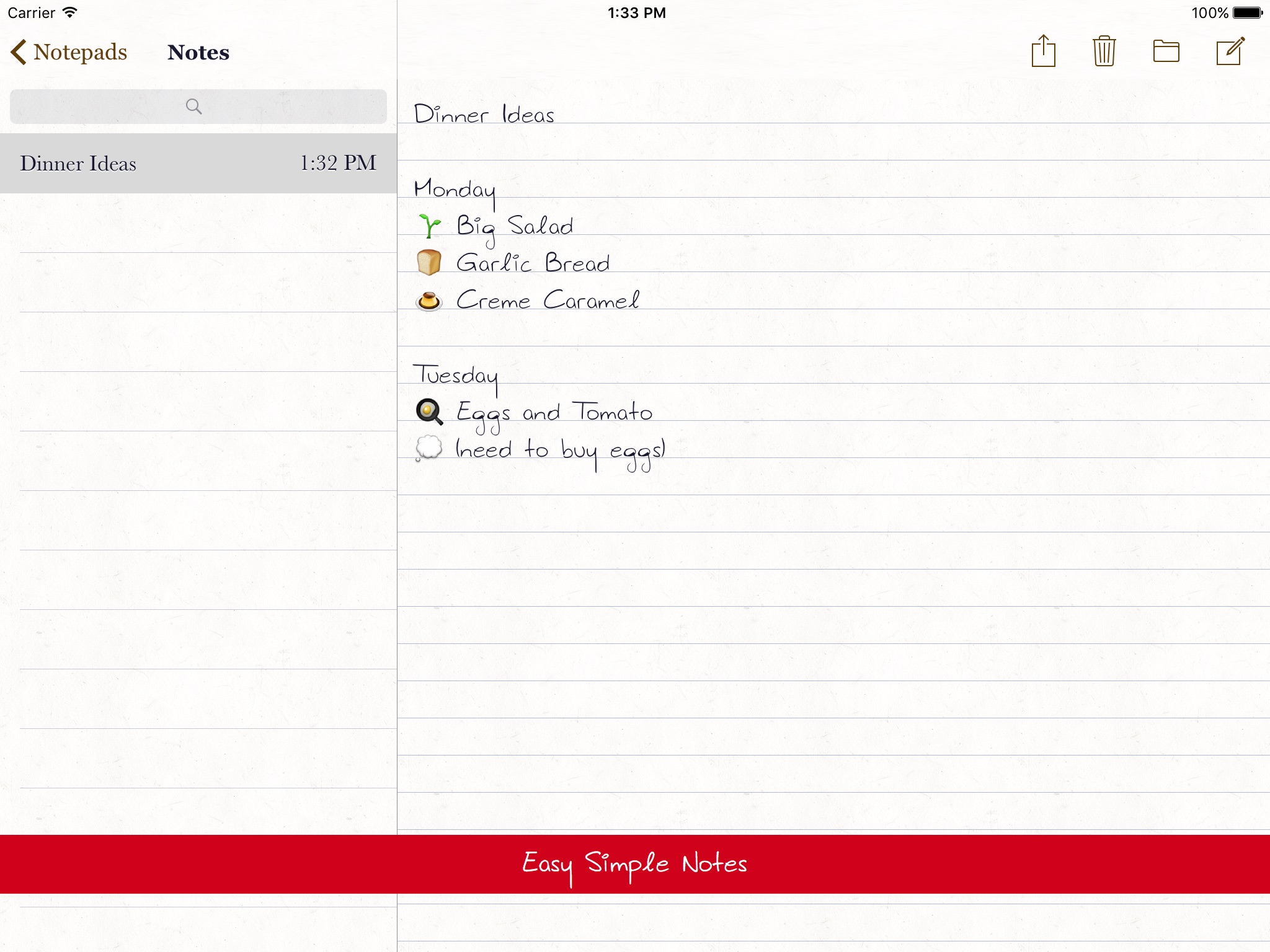This screenshot has width=1270, height=952.
Task: Delete note with the trash icon
Action: (1104, 51)
